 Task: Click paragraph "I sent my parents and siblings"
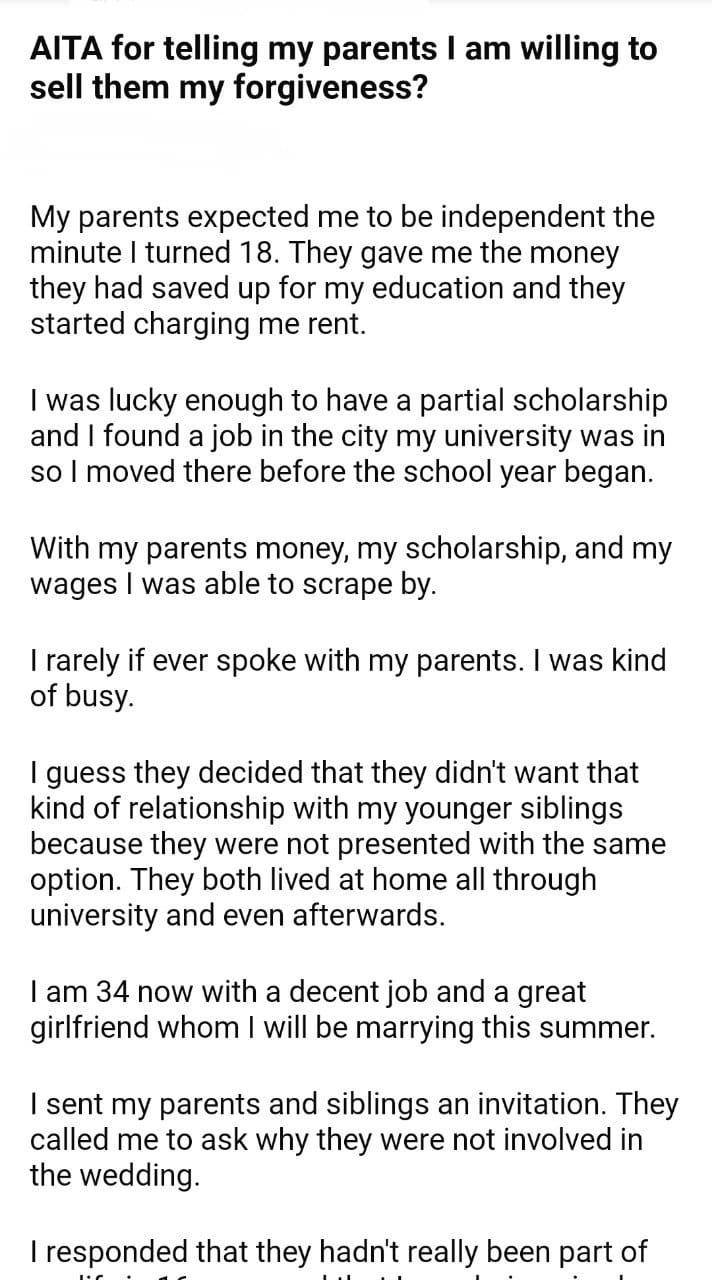tap(354, 1140)
